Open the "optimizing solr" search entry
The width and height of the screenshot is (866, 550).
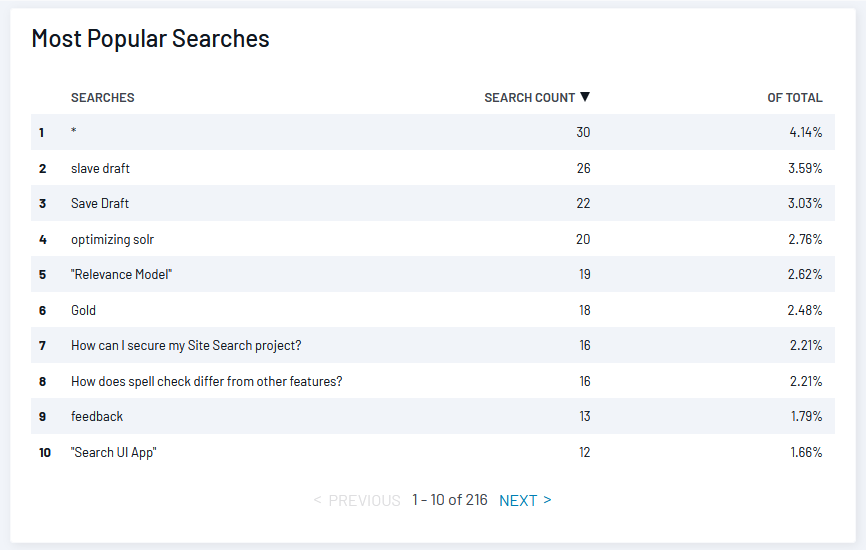(113, 240)
